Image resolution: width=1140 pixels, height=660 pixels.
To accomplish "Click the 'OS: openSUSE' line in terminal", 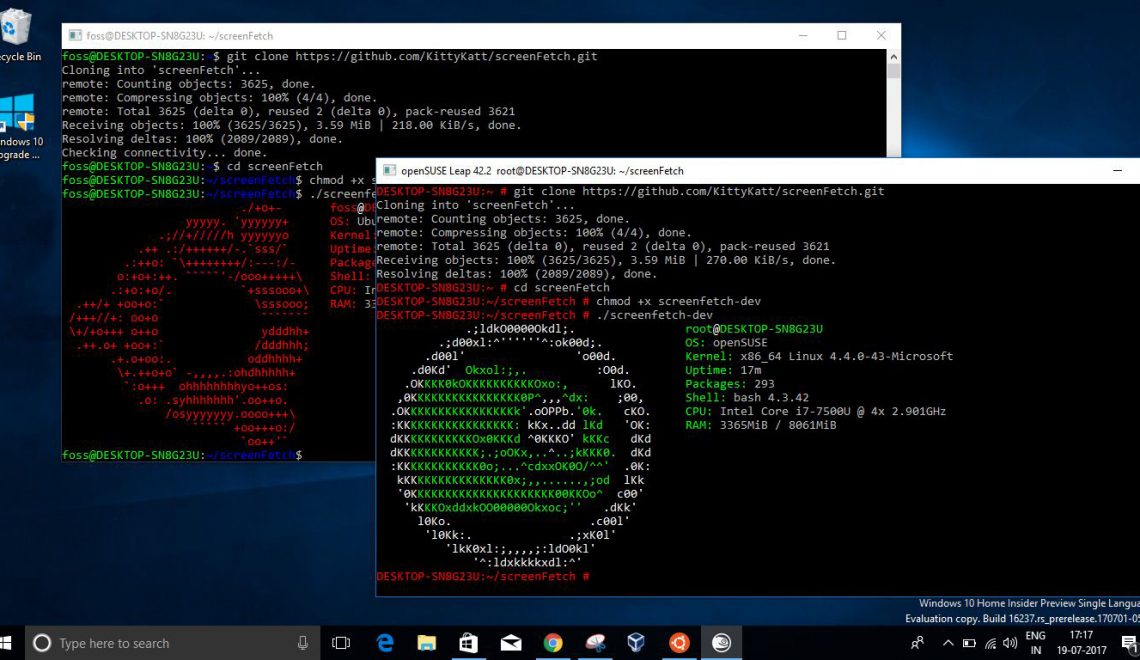I will click(x=726, y=342).
